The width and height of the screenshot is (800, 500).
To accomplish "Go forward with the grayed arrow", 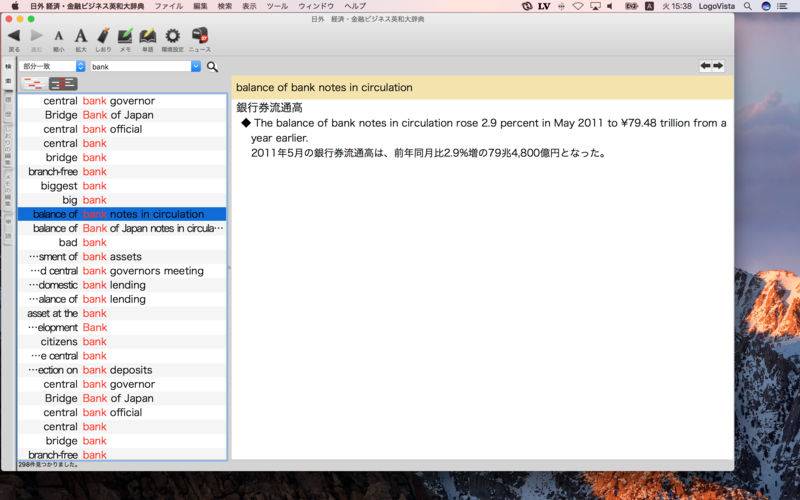I will [x=36, y=36].
